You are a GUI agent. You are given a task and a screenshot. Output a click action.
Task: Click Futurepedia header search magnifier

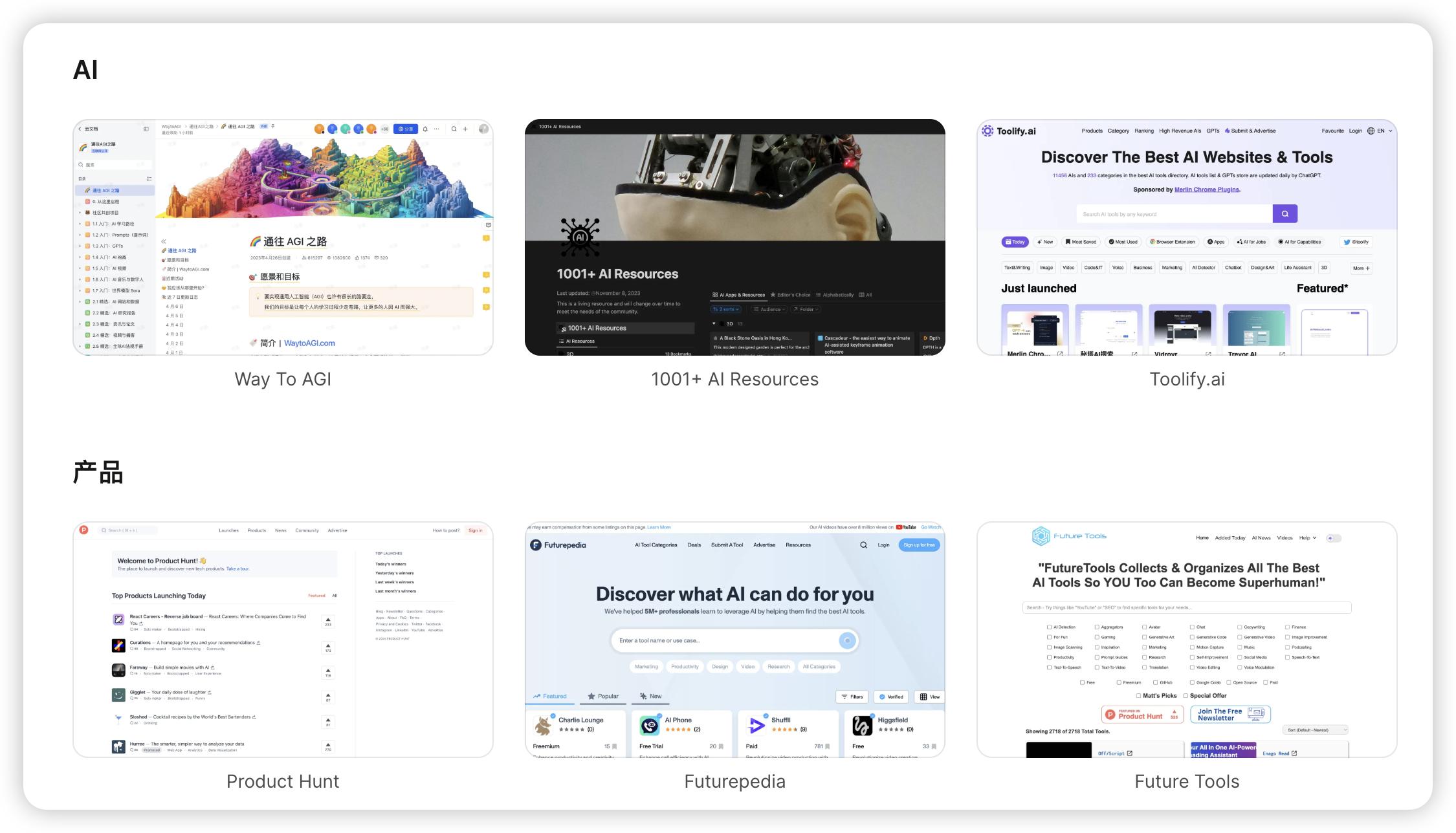(863, 545)
